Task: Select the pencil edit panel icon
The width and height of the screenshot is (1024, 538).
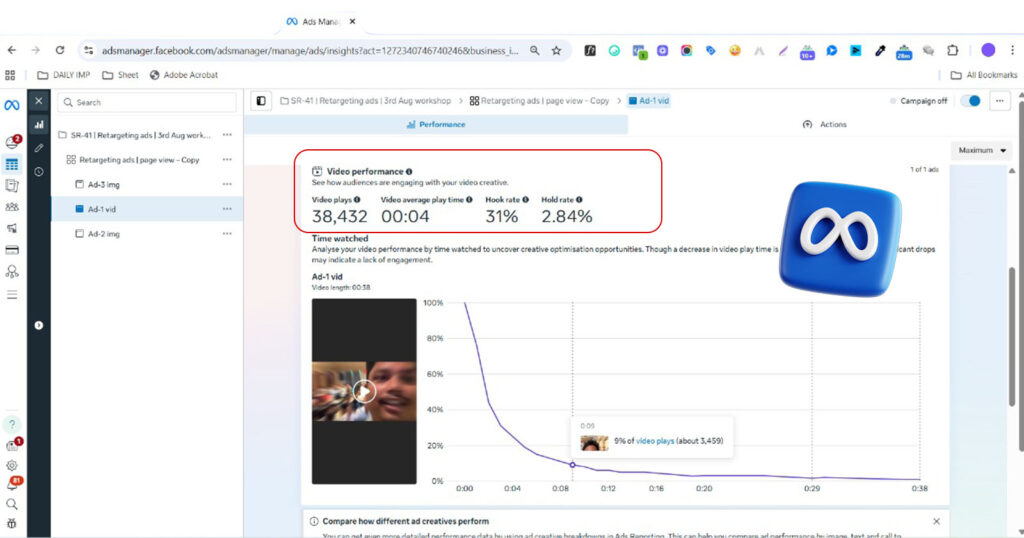Action: pos(39,148)
